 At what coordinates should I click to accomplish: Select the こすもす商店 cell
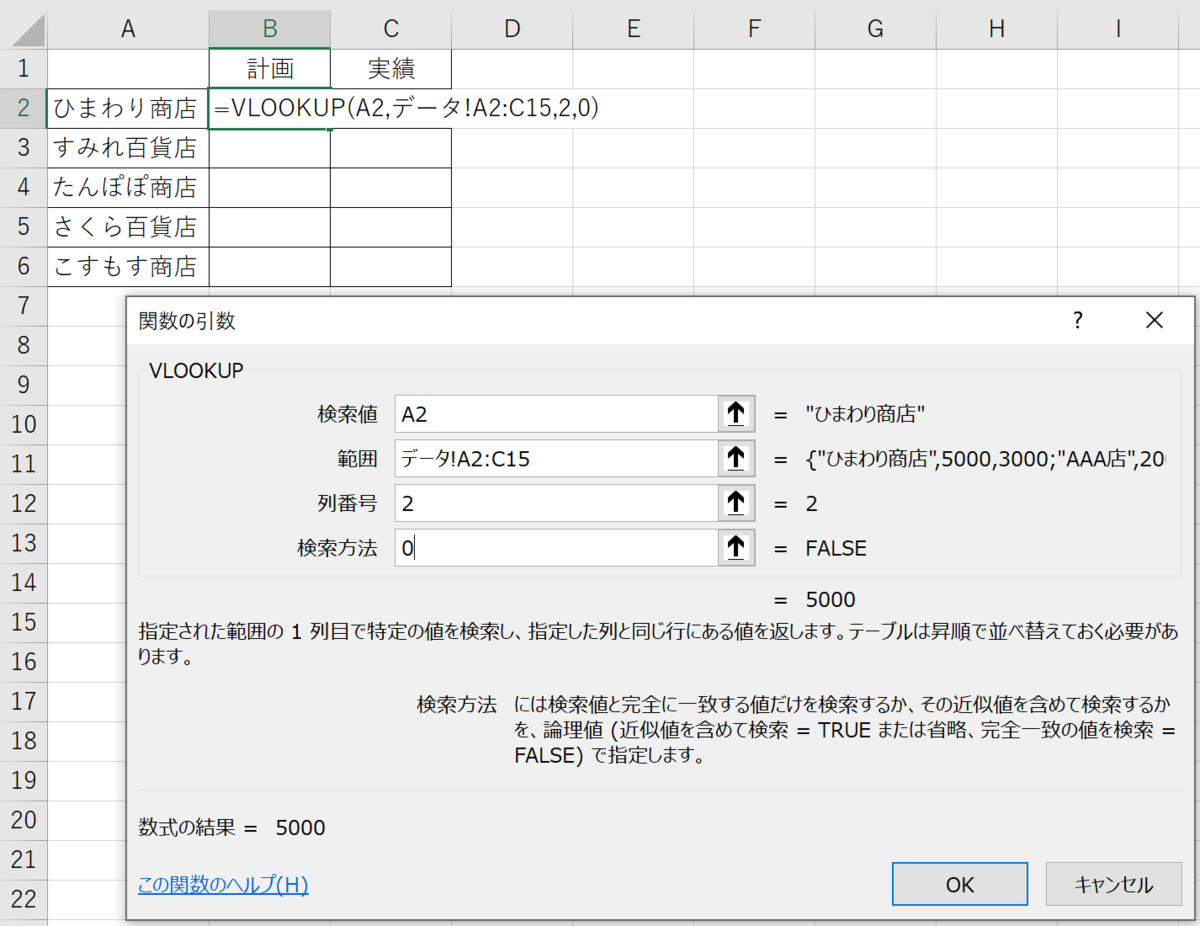pyautogui.click(x=128, y=266)
